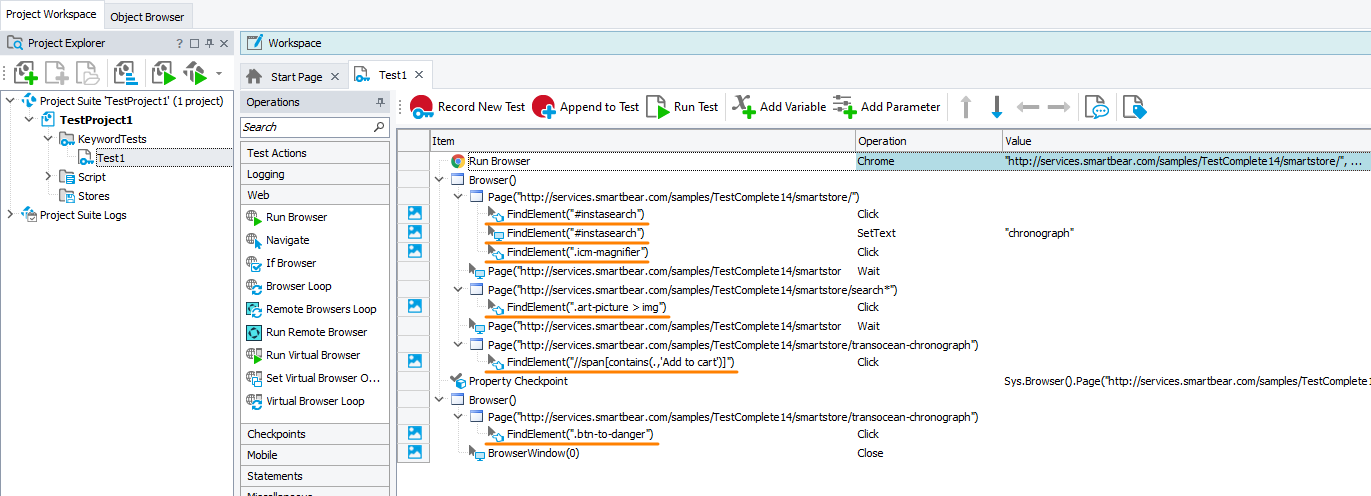Open the Checkpoints operations category
Viewport: 1371px width, 496px height.
[276, 434]
